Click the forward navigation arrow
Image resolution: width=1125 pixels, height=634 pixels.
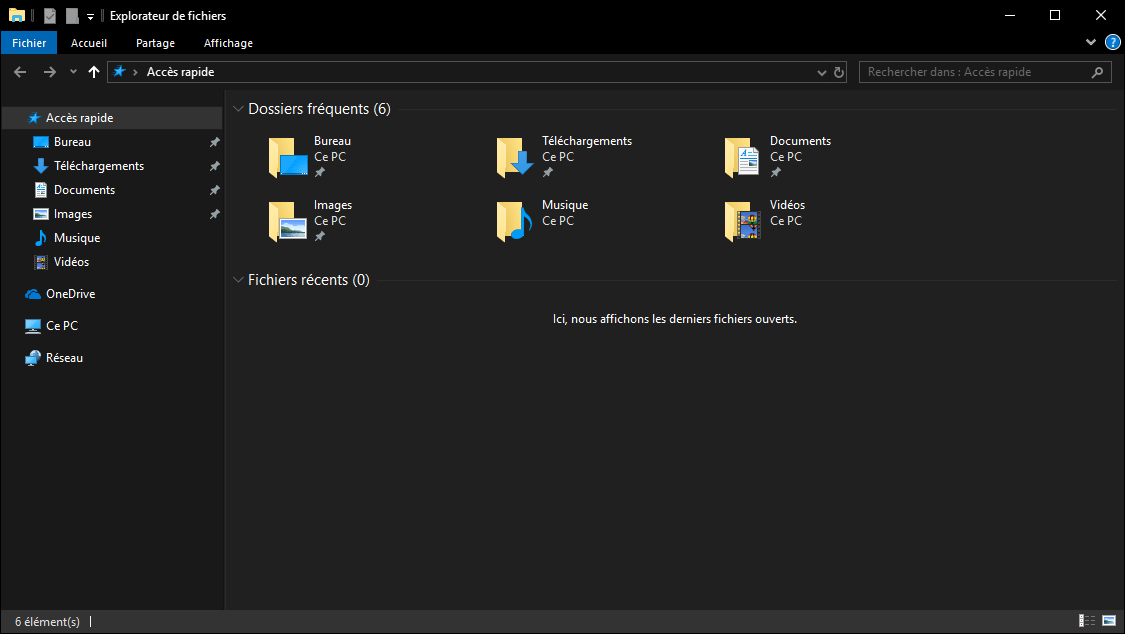(50, 72)
